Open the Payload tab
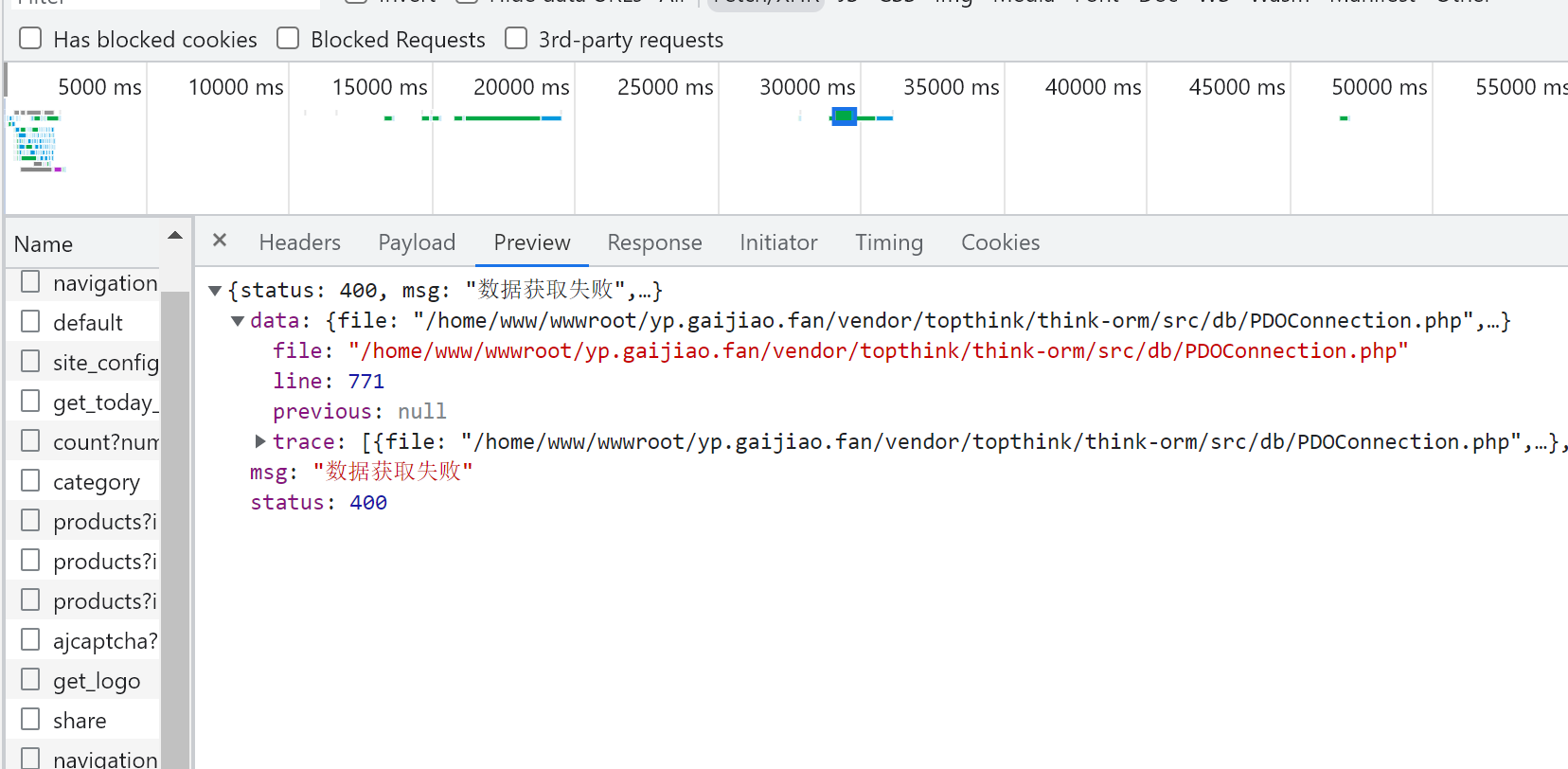1568x769 pixels. 417,242
